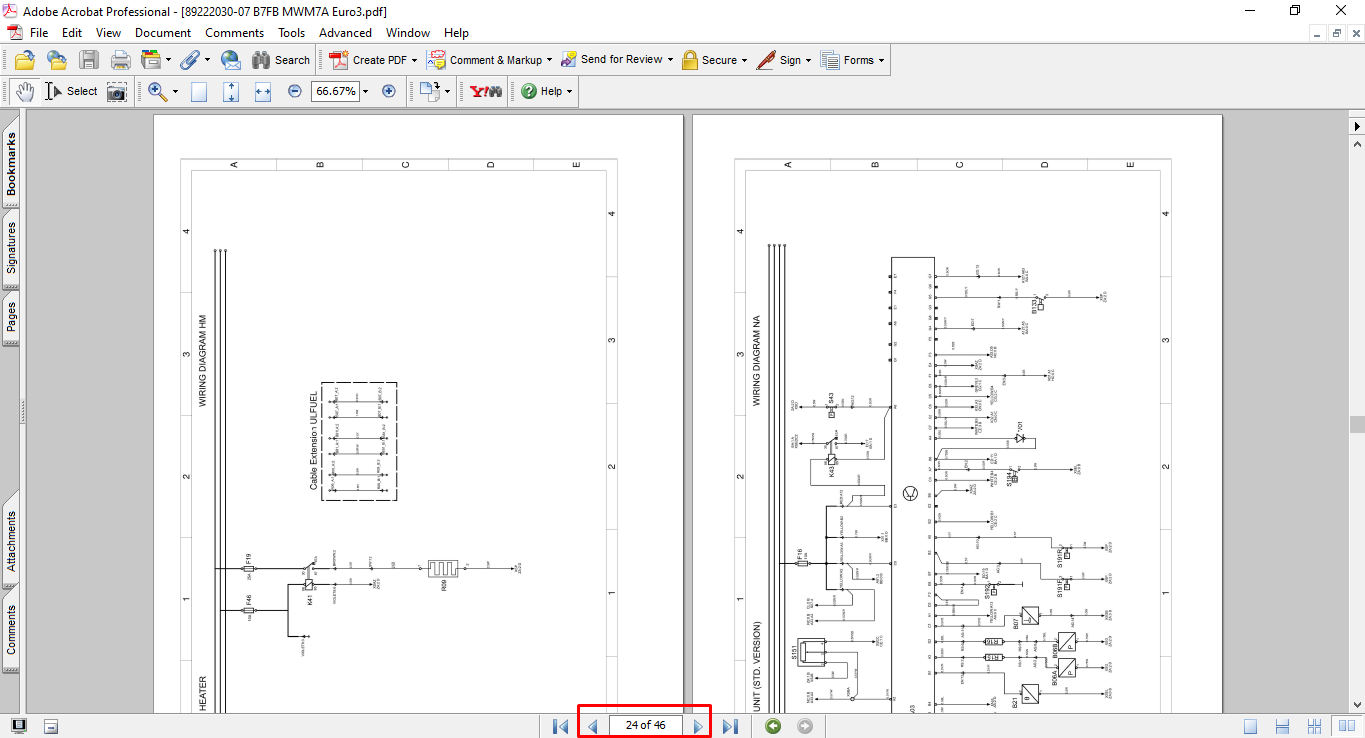Jump to the first page
The height and width of the screenshot is (738, 1365).
pos(560,726)
